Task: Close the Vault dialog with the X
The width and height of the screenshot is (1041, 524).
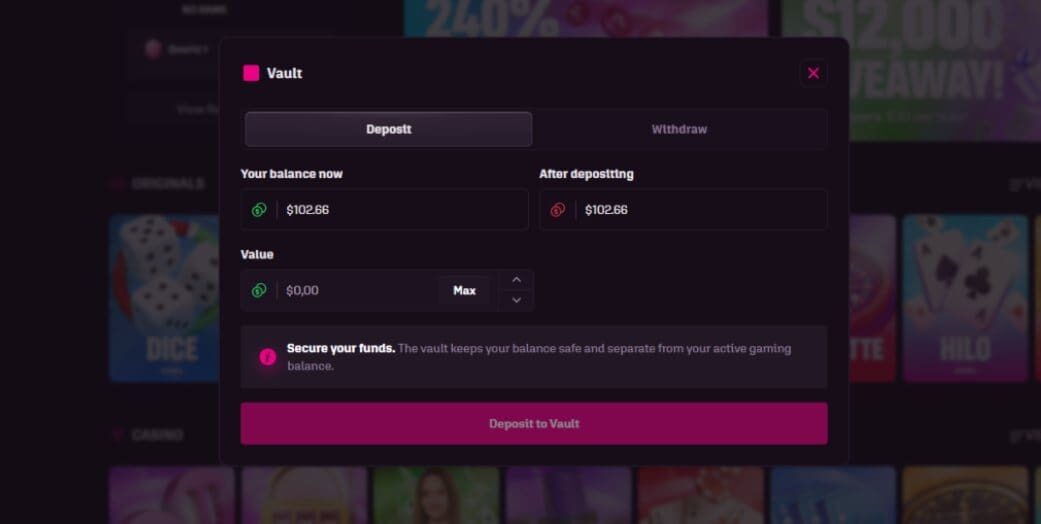Action: [813, 73]
